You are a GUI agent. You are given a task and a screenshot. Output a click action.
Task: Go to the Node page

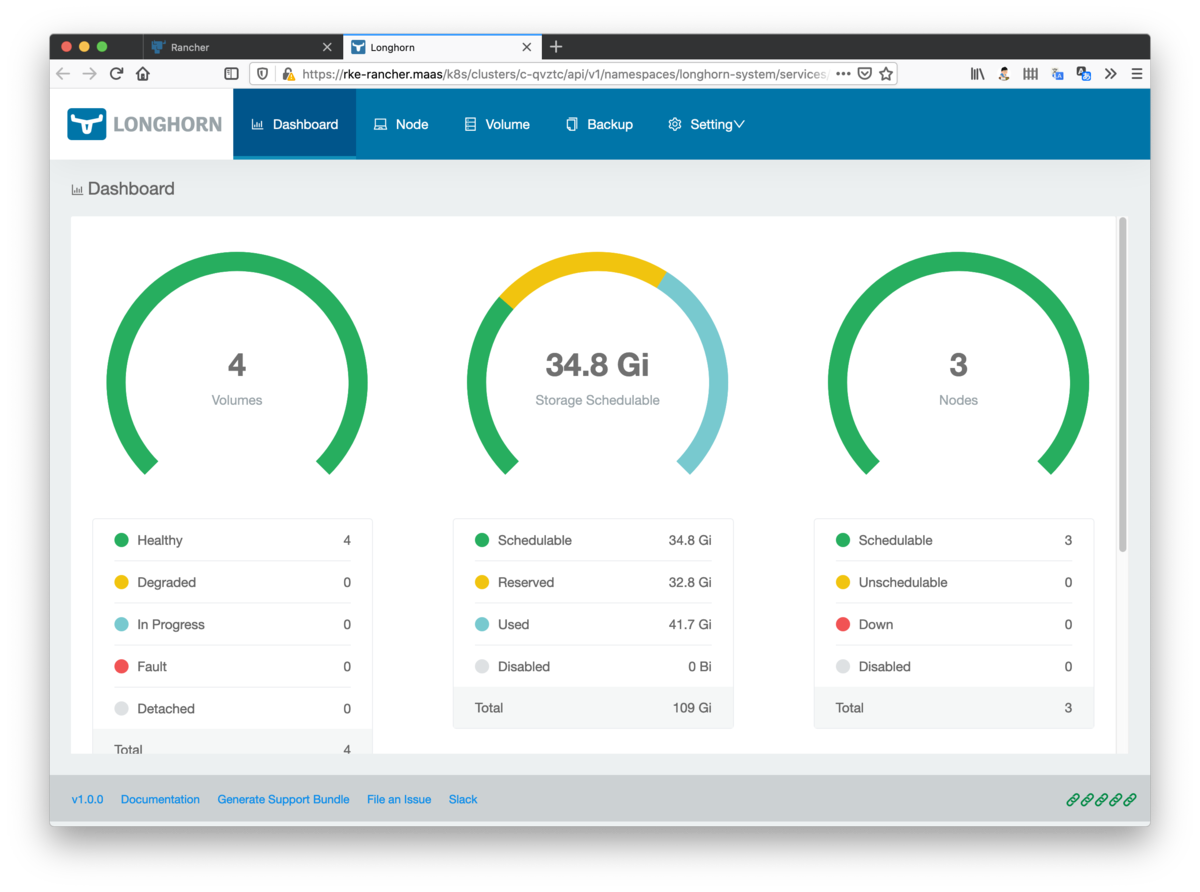point(401,124)
